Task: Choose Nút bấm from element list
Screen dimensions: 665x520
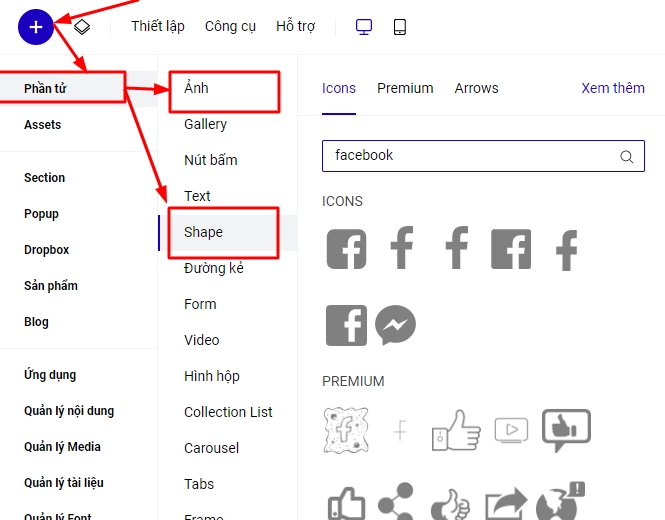Action: pos(210,160)
